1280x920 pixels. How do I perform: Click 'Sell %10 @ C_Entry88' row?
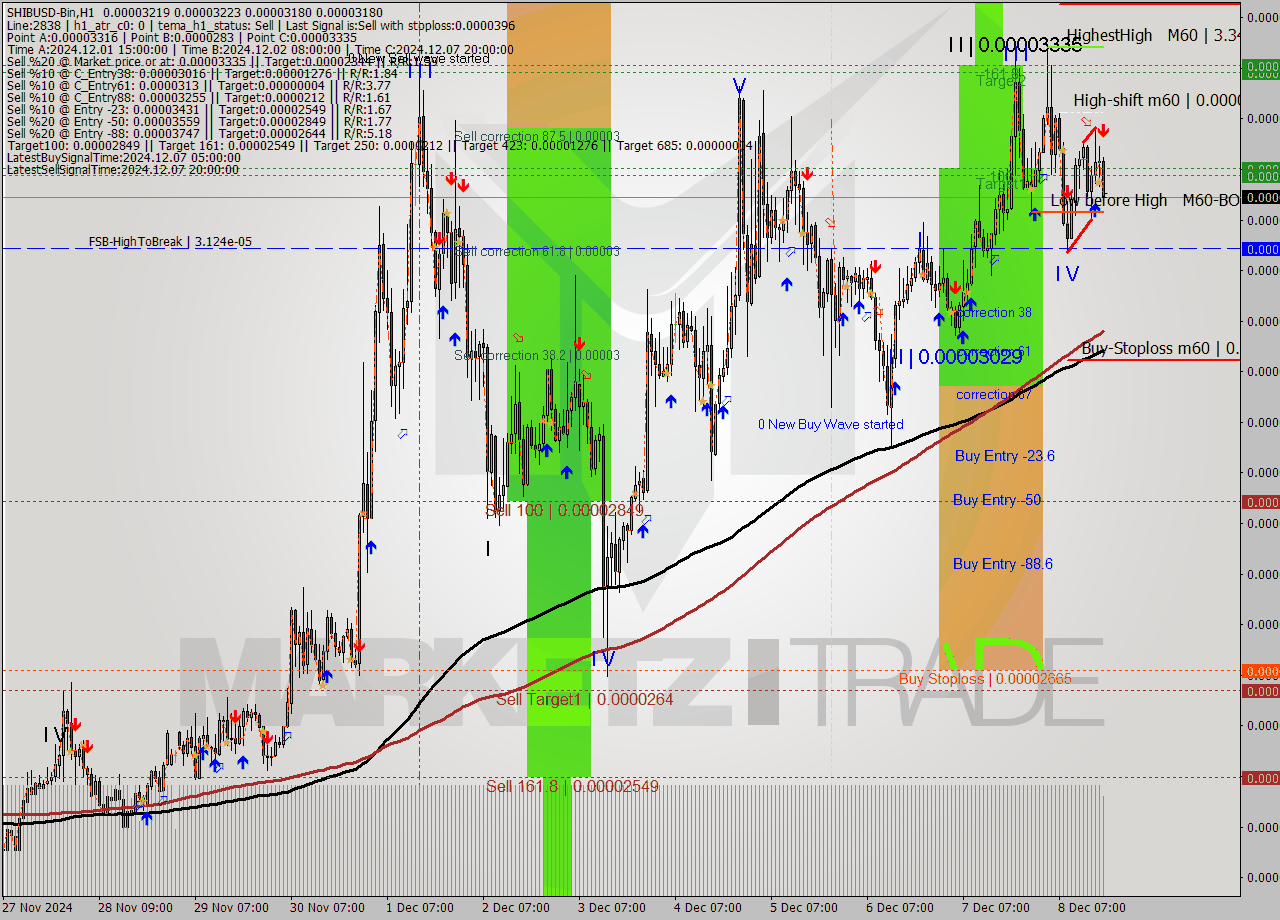click(x=198, y=97)
